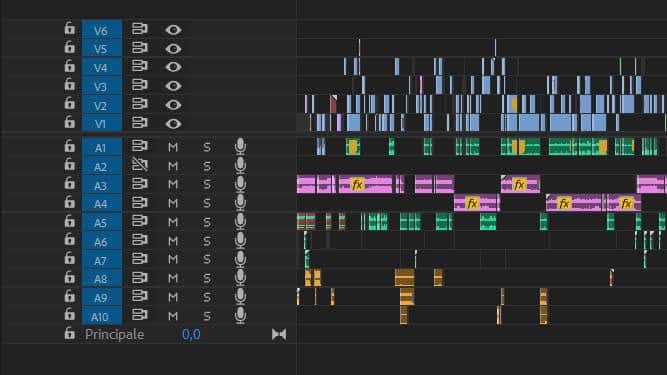Solo audio track A4

(207, 203)
